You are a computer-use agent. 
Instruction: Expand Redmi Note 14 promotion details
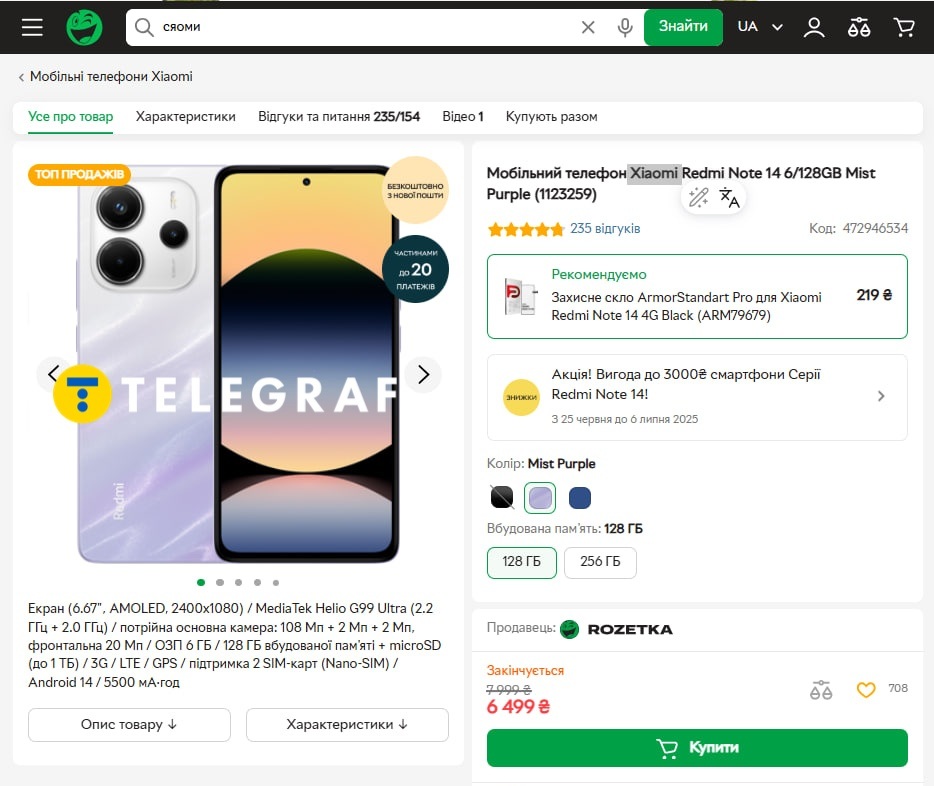(x=881, y=396)
